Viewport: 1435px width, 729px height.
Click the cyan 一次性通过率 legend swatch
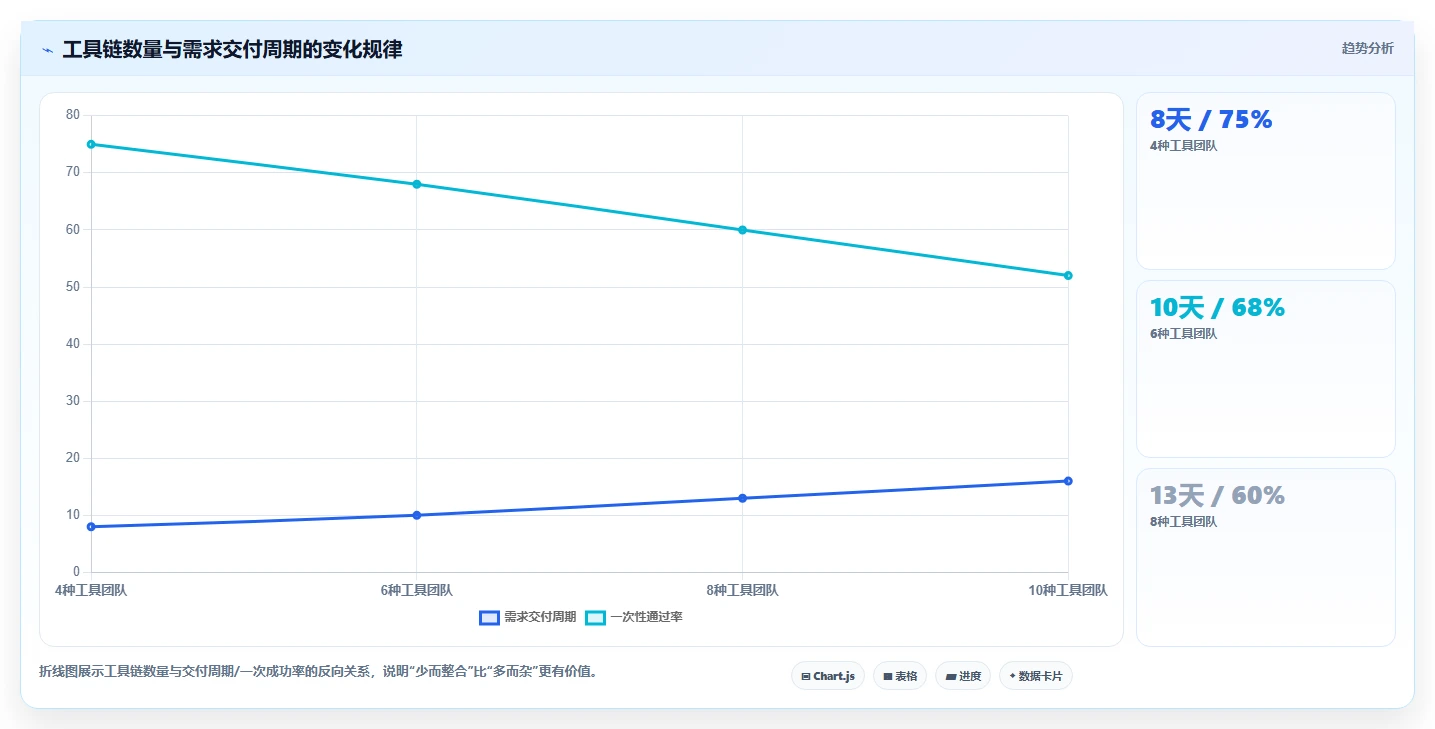click(595, 617)
